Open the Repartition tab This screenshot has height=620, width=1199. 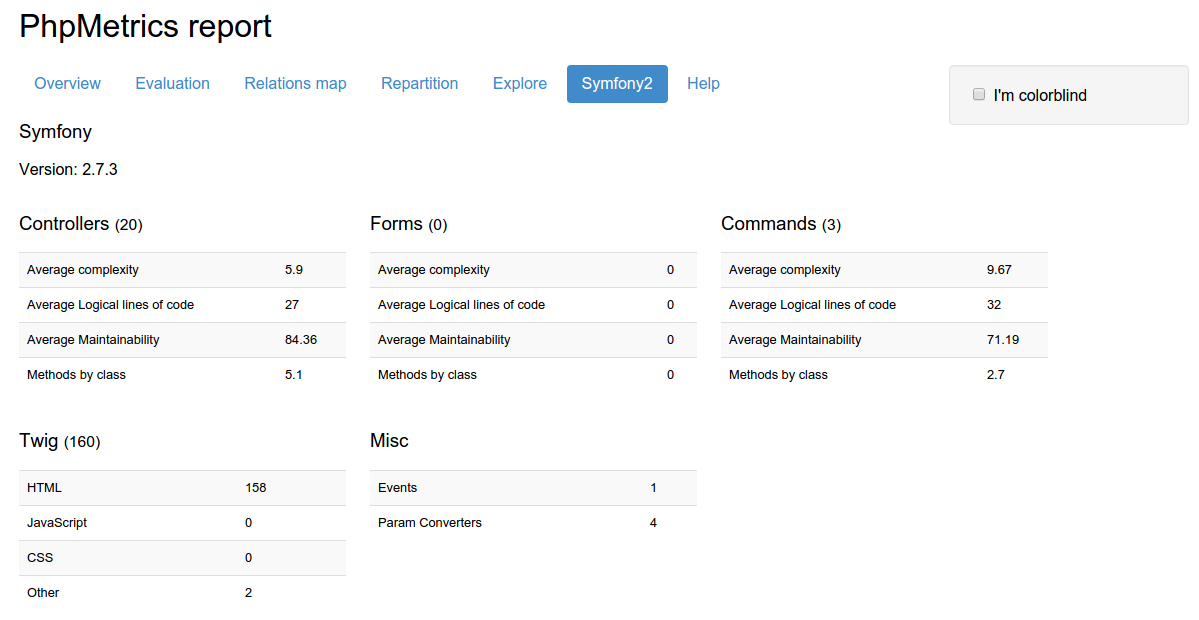click(x=419, y=83)
